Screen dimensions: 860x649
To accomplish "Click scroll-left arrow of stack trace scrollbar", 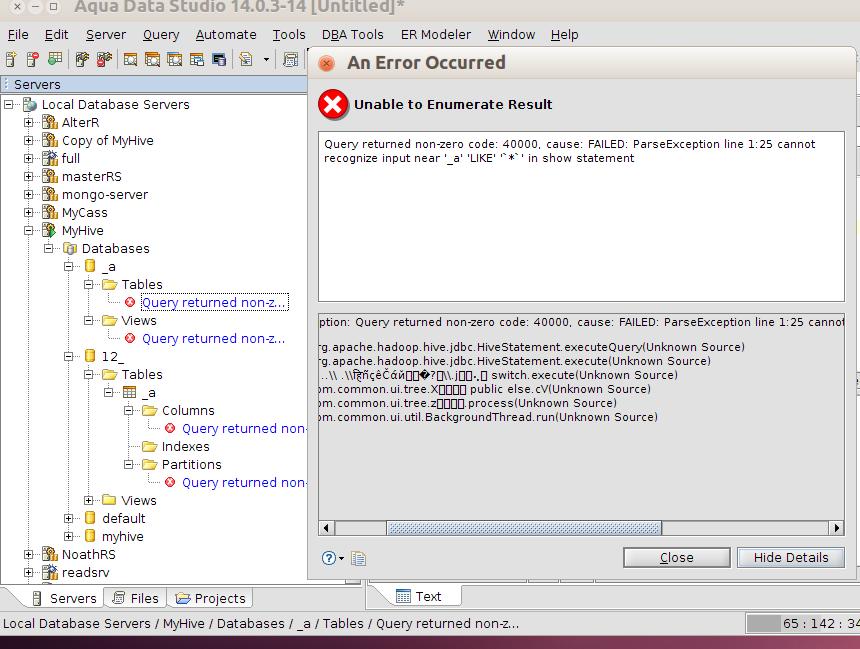I will 326,528.
